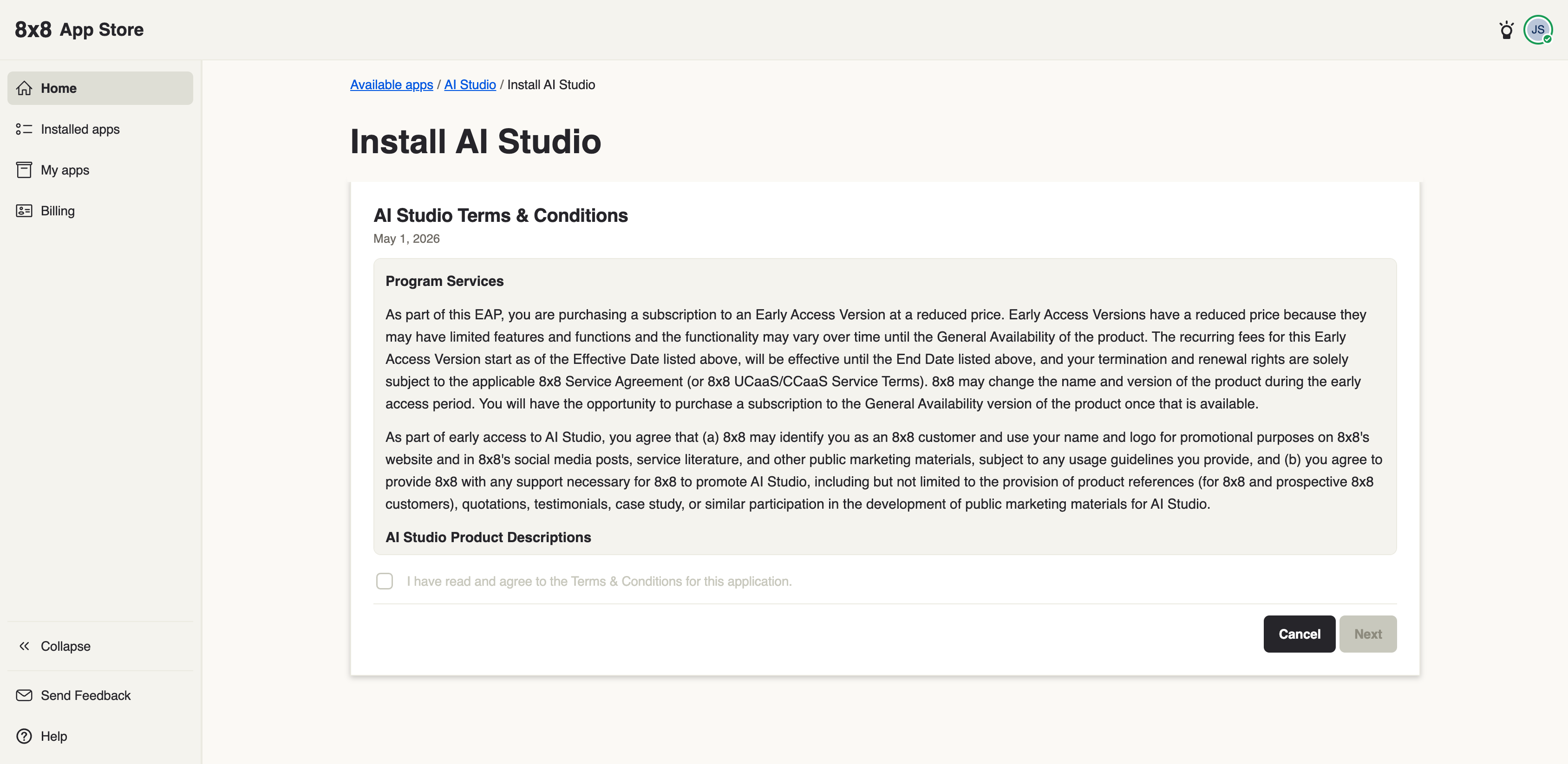The height and width of the screenshot is (764, 1568).
Task: Open My apps in the sidebar
Action: coord(100,170)
